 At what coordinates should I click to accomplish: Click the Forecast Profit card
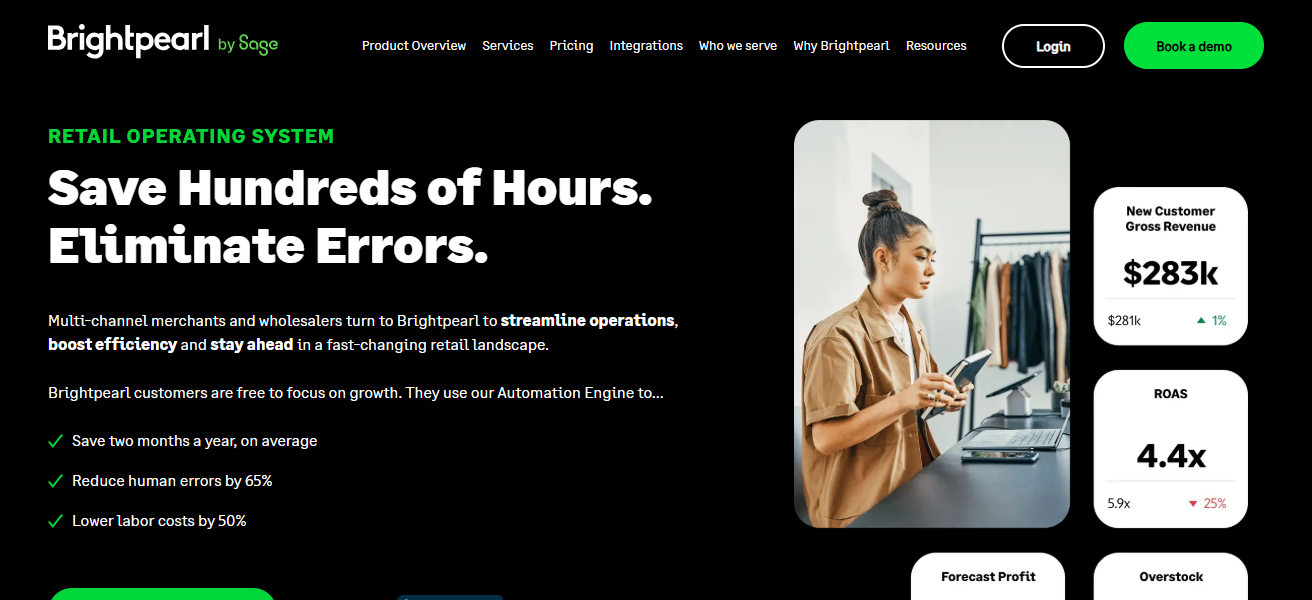point(988,576)
